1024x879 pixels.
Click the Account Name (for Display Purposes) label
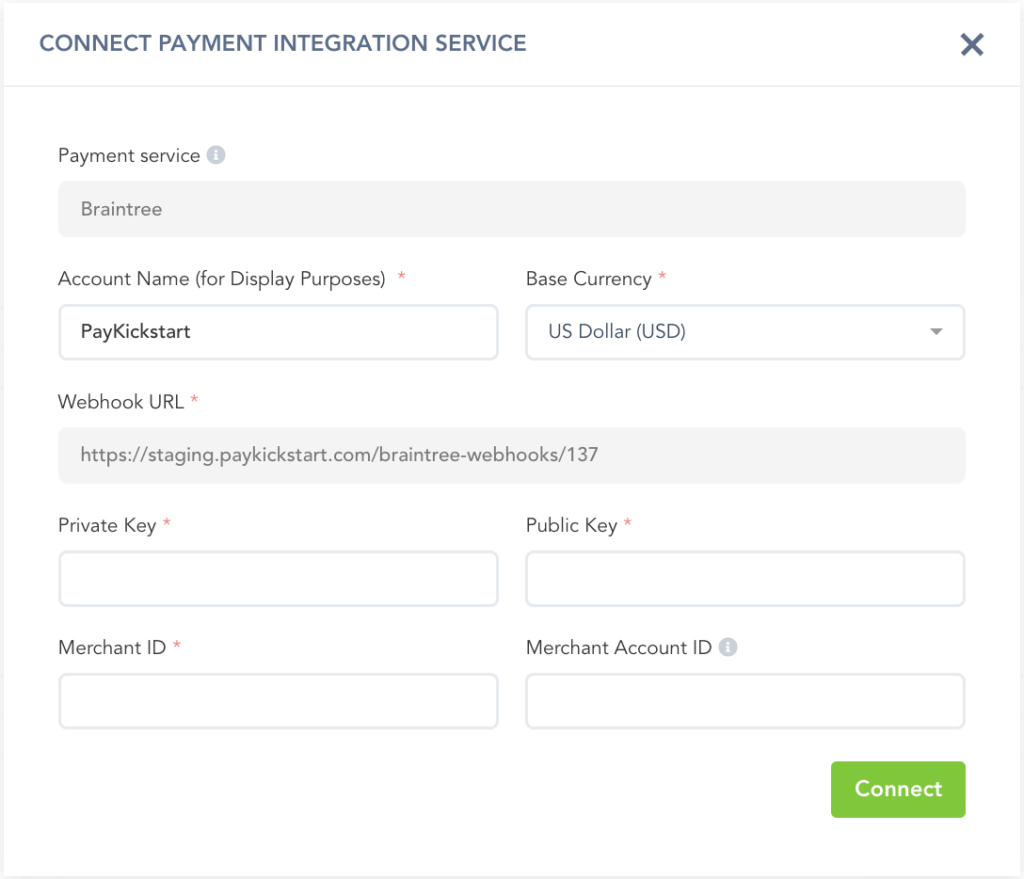[x=221, y=279]
